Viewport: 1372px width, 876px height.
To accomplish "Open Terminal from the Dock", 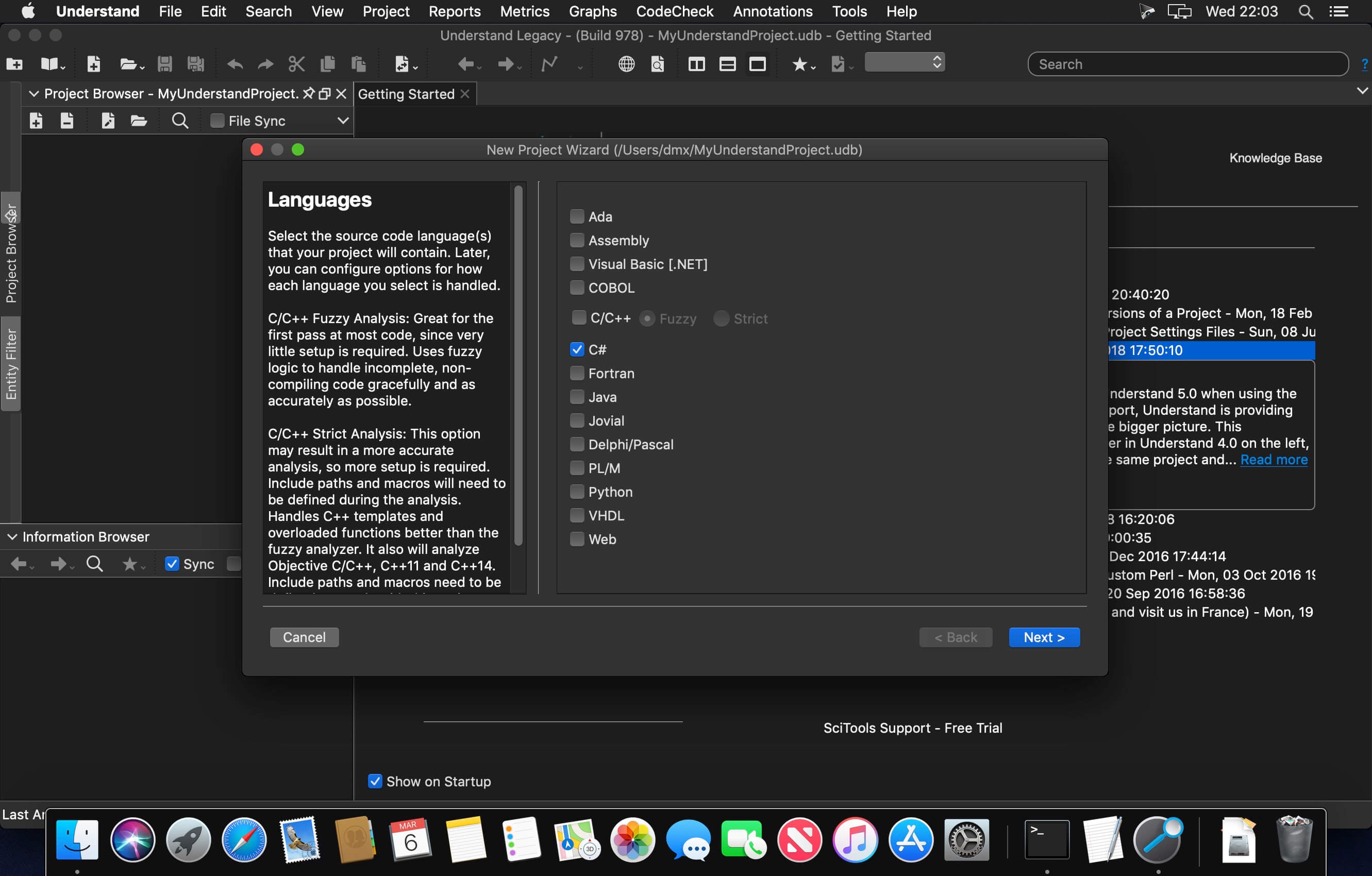I will coord(1047,839).
